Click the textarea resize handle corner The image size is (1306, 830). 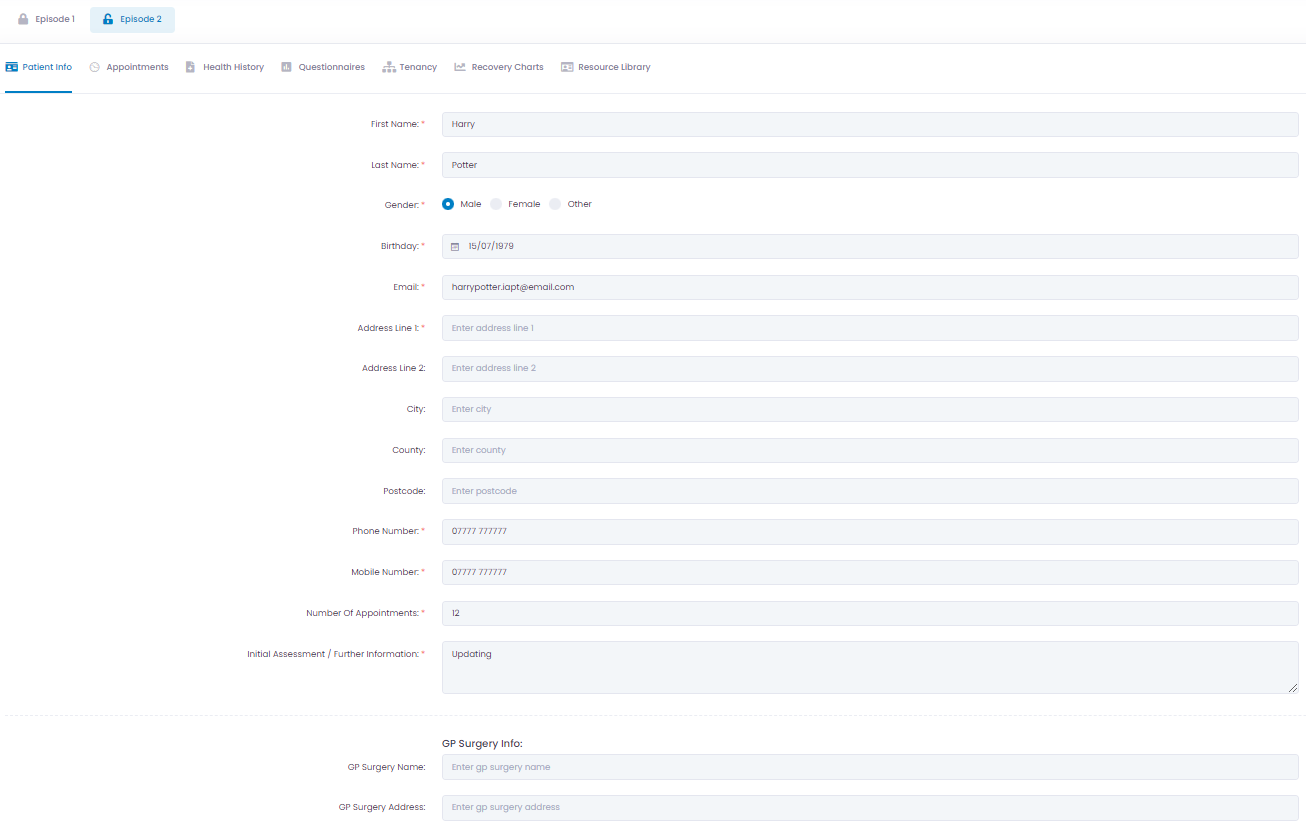pos(1292,687)
